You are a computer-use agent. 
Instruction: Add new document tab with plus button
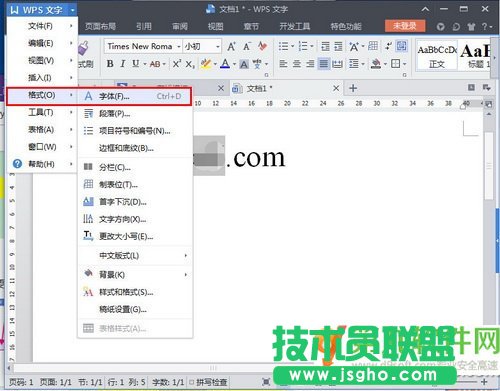tap(353, 88)
